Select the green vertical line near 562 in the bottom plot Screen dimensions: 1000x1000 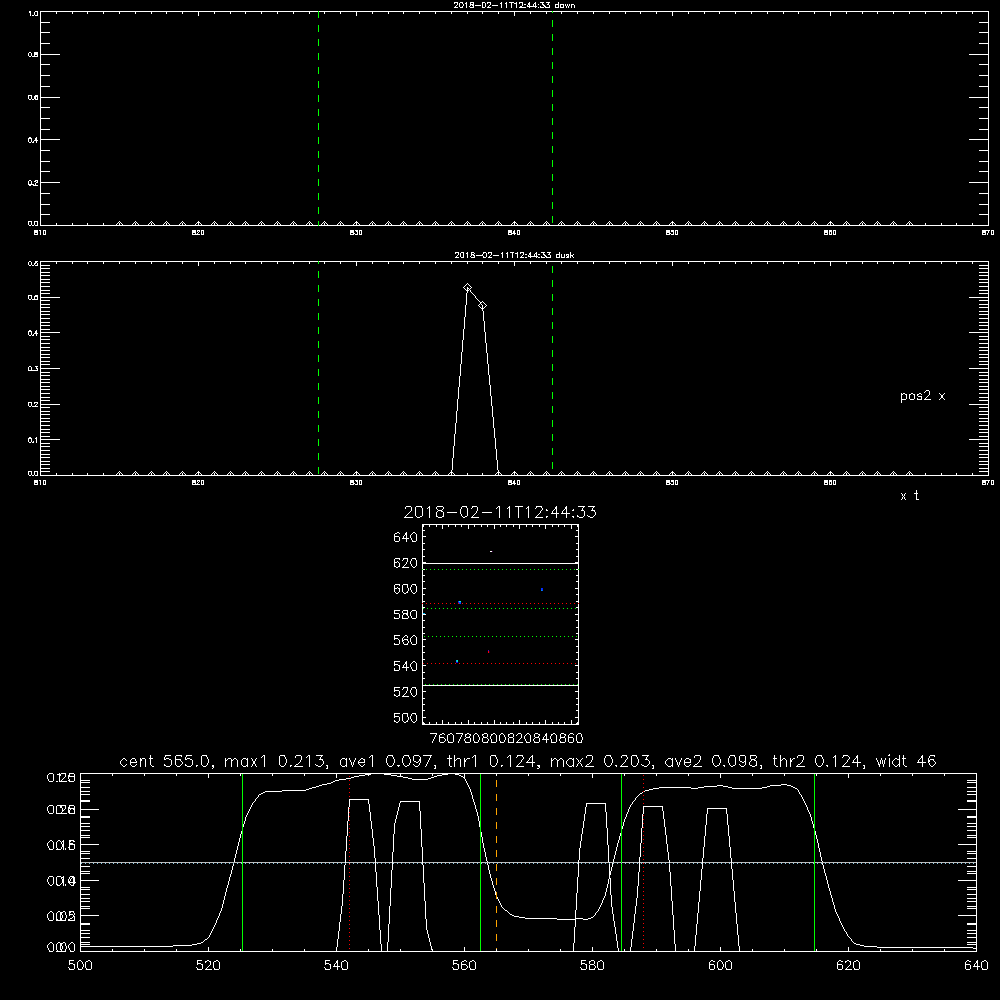point(480,861)
